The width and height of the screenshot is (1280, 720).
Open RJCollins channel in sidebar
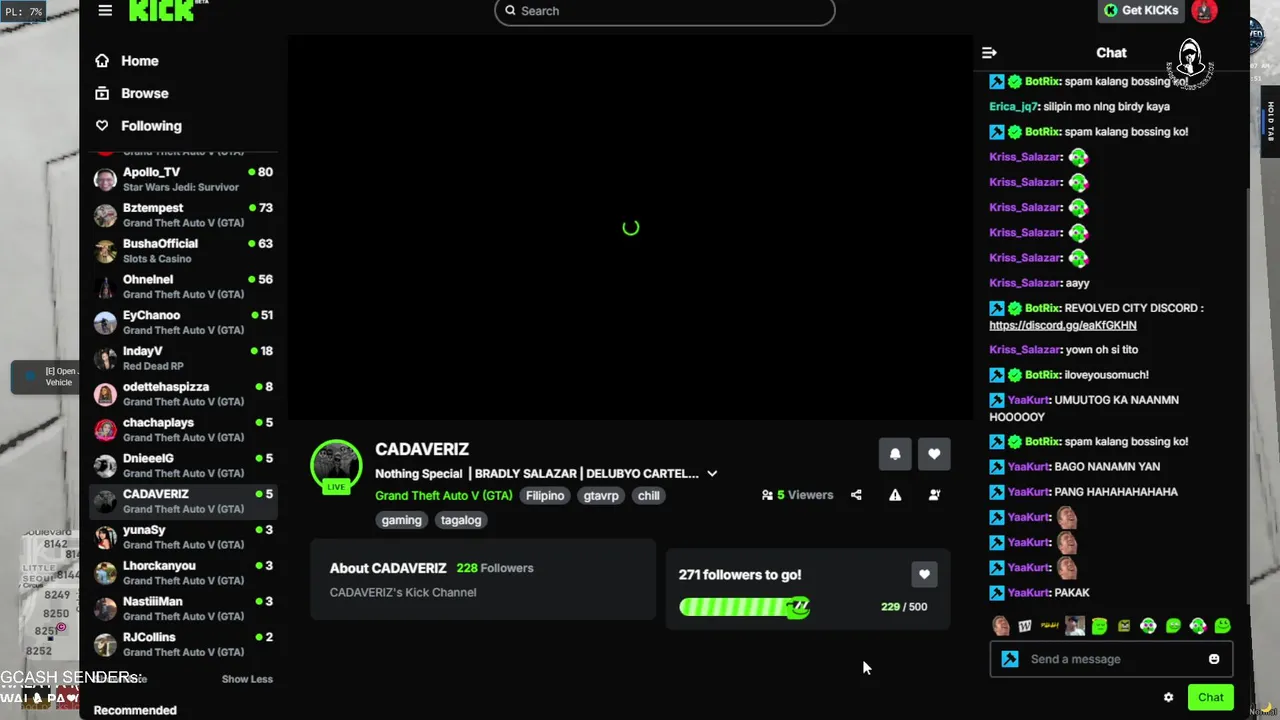click(x=183, y=644)
